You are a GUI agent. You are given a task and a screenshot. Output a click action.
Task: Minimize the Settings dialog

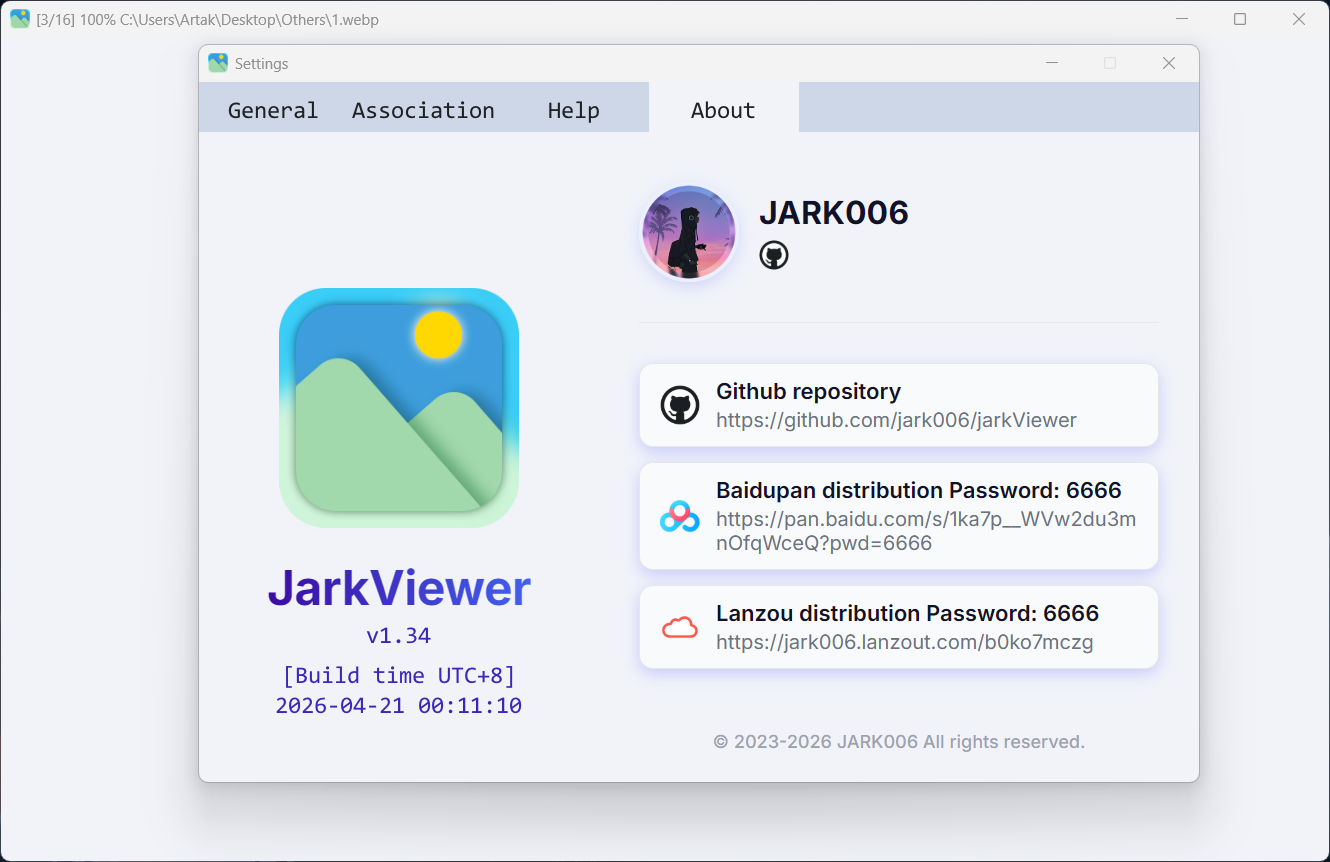[x=1052, y=63]
